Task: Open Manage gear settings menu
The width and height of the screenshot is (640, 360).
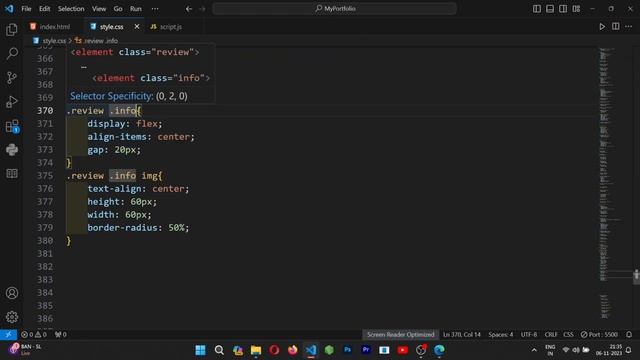Action: pyautogui.click(x=12, y=317)
